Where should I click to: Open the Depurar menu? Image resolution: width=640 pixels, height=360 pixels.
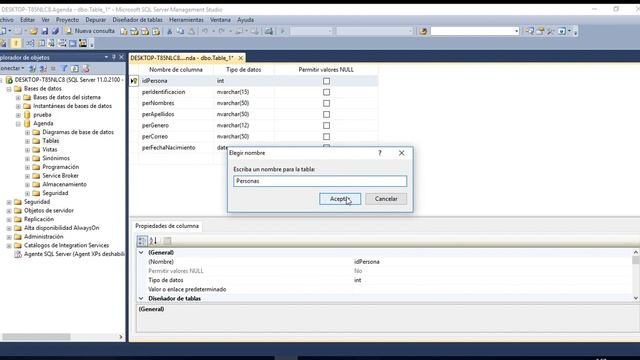(x=96, y=20)
